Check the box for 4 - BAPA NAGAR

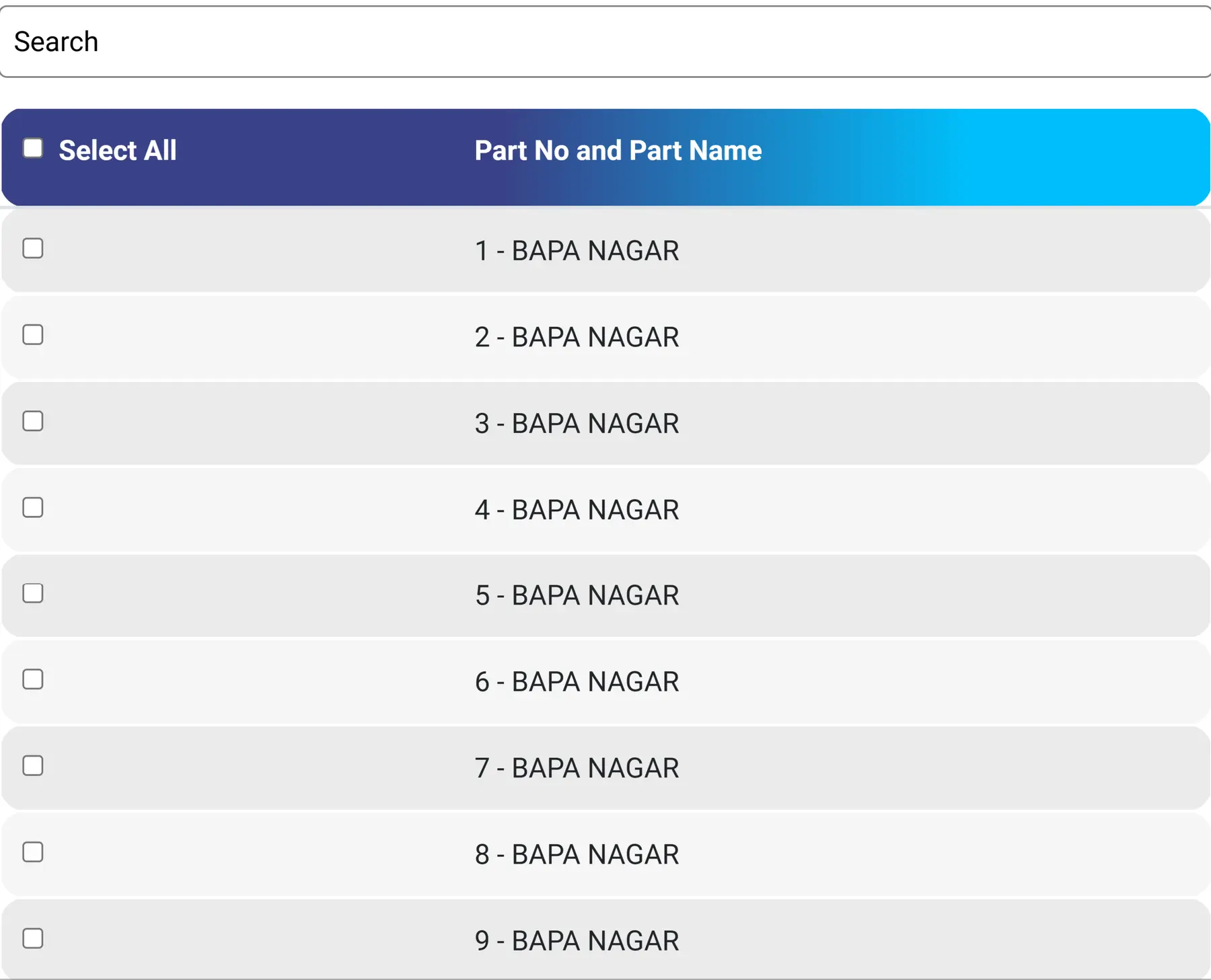point(33,507)
